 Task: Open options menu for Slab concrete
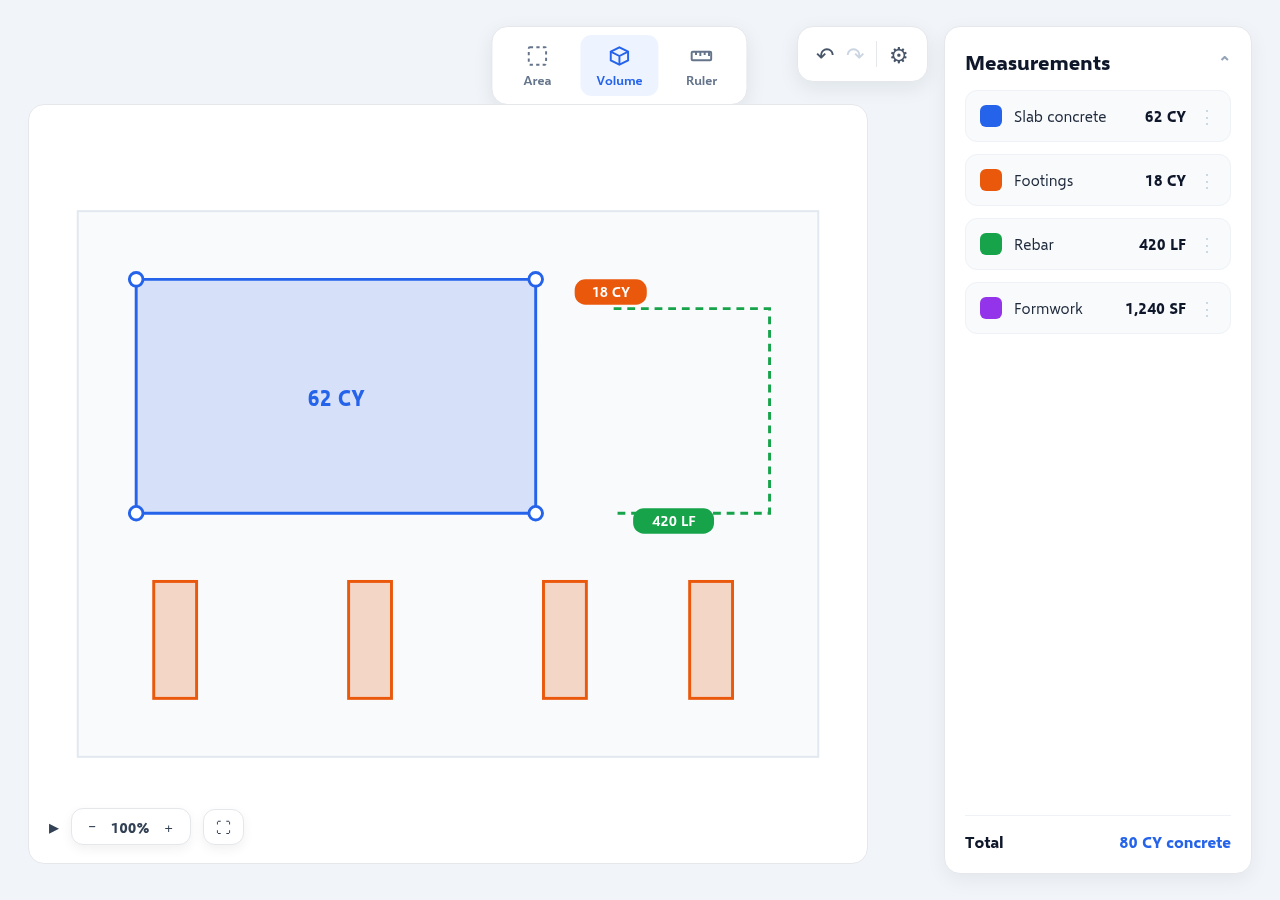[1207, 117]
